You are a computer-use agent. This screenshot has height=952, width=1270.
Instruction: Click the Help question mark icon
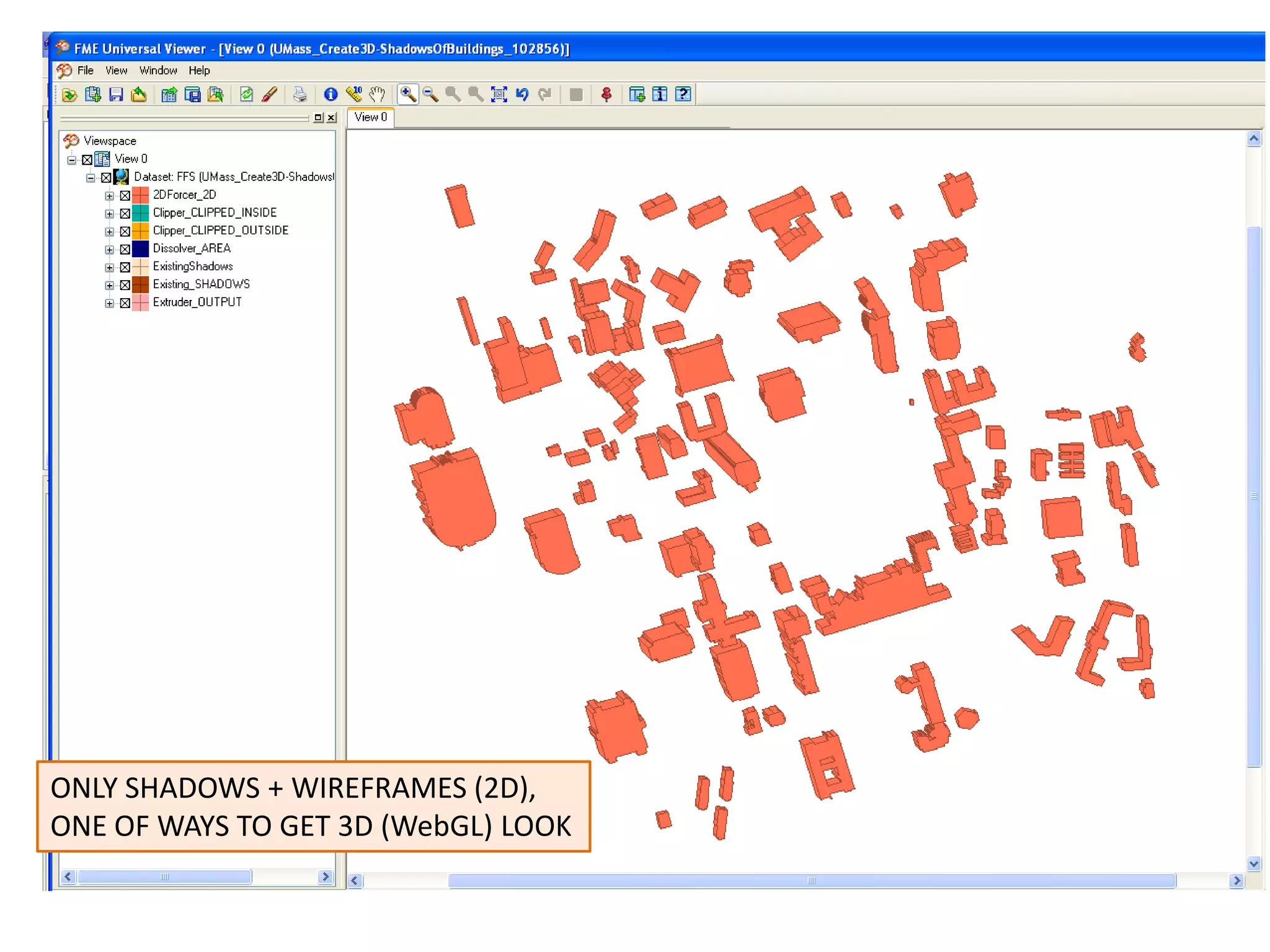pos(683,95)
